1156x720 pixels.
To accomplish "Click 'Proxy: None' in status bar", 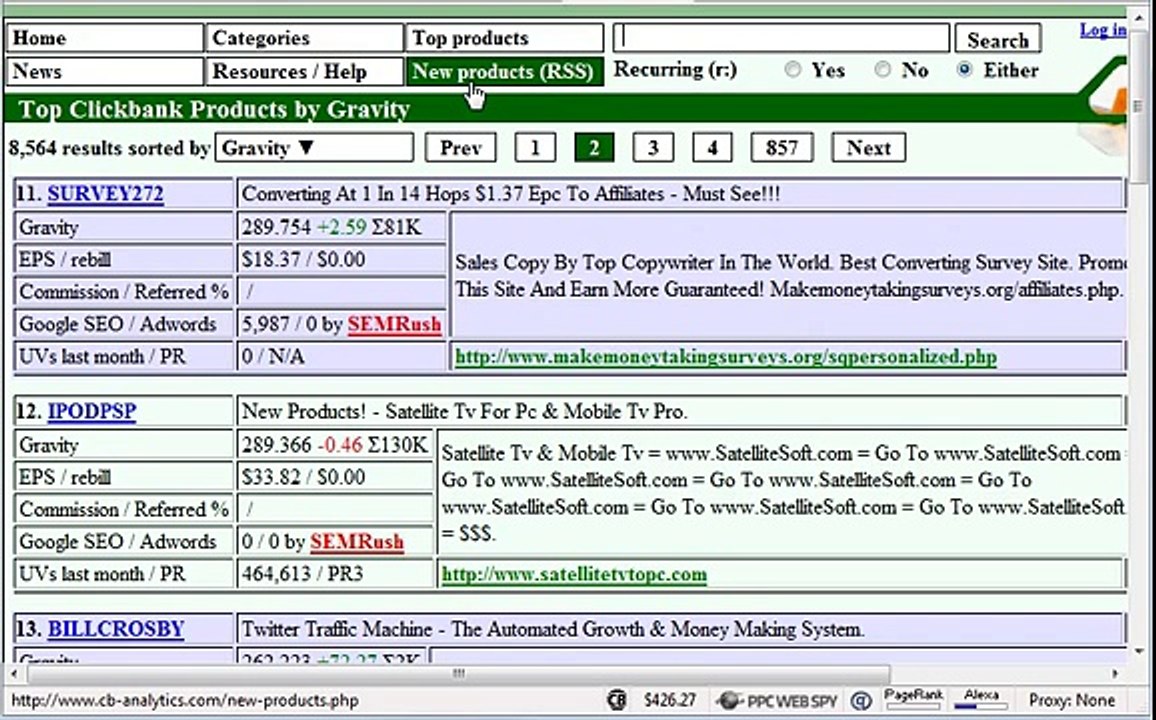I will (x=1071, y=700).
